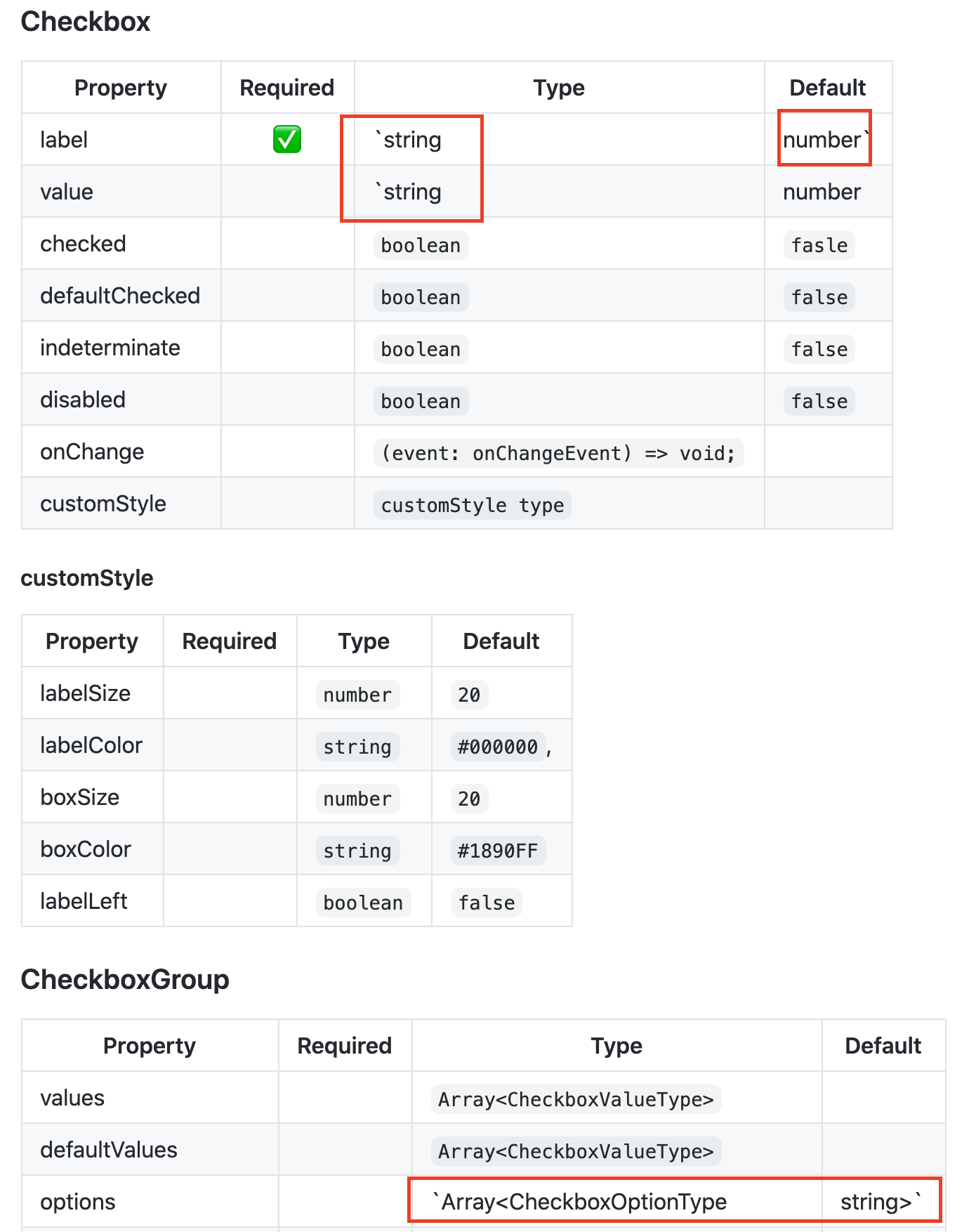Select "Array<CheckboxValueType>" in the defaultValues row
This screenshot has height=1232, width=976.
(576, 1151)
